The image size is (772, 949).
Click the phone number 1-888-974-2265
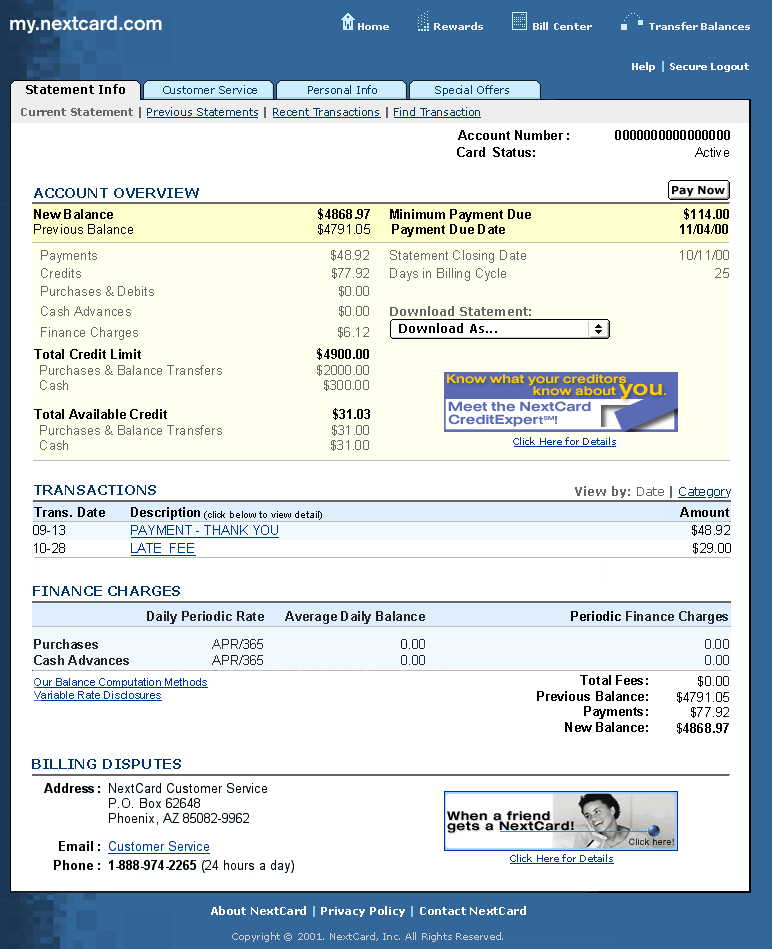click(x=152, y=865)
